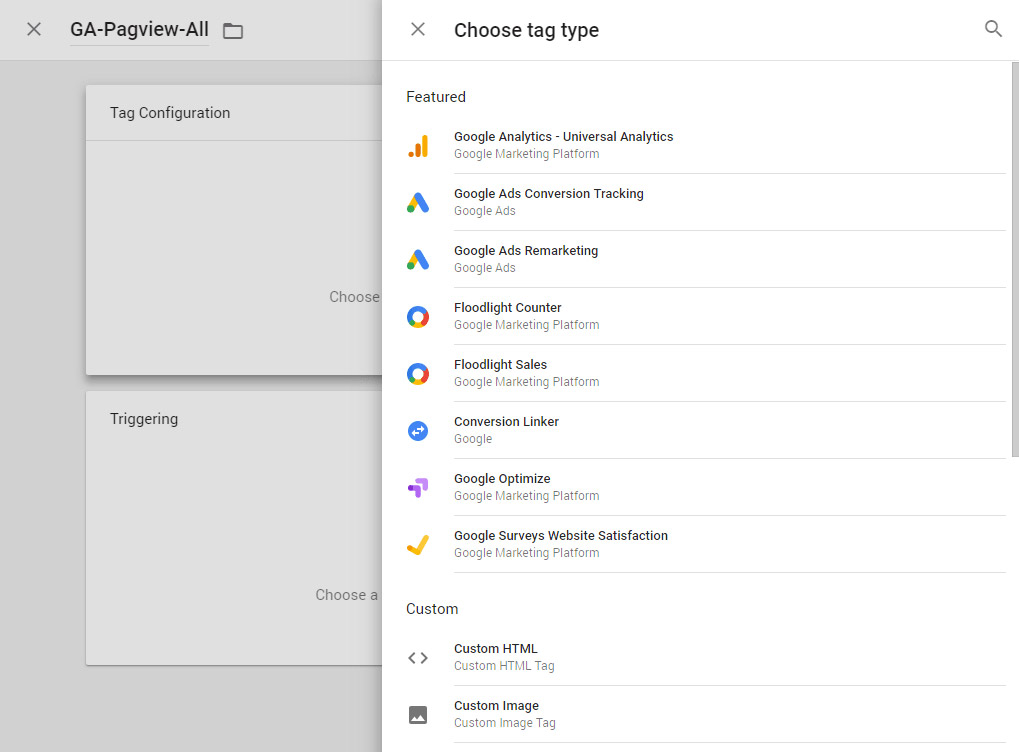
Task: Click the Floodlight Counter ring icon
Action: (418, 317)
